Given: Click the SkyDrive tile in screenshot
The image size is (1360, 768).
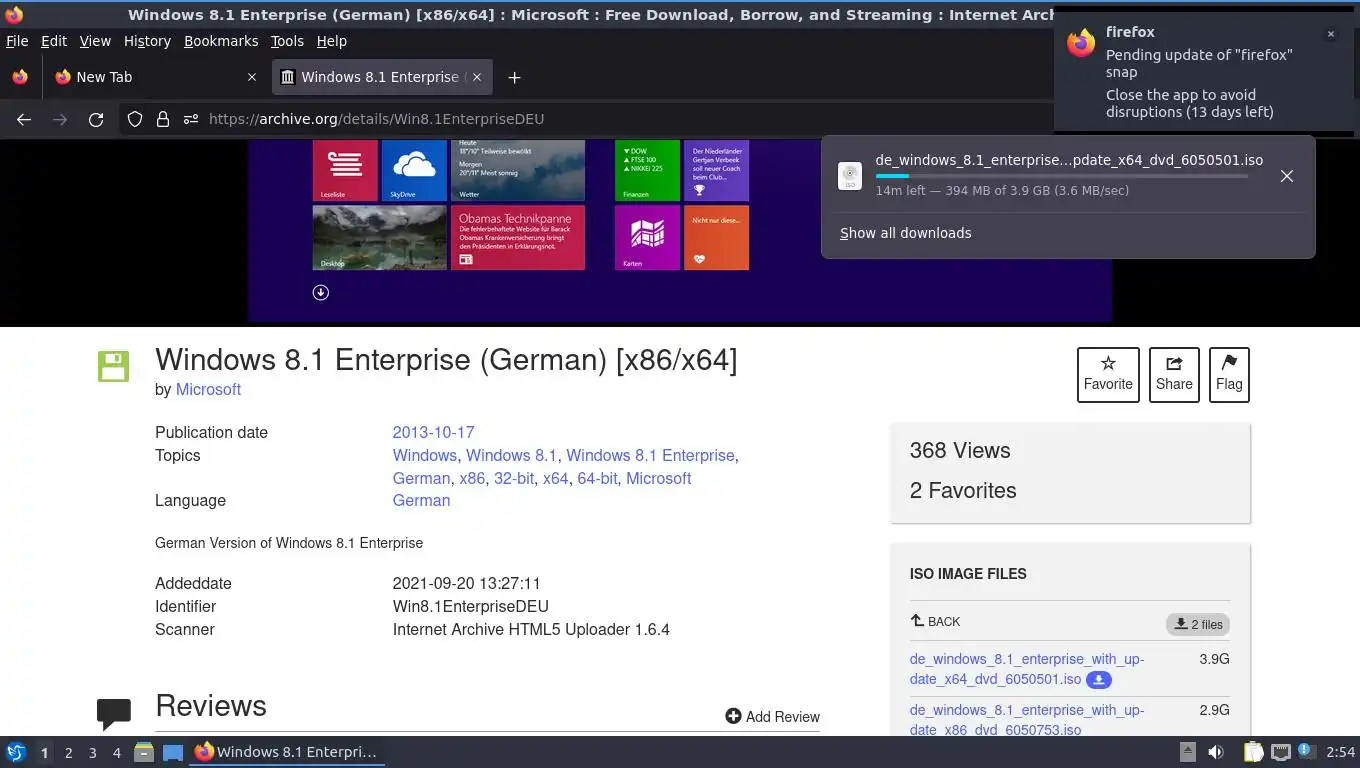Looking at the screenshot, I should click(414, 170).
